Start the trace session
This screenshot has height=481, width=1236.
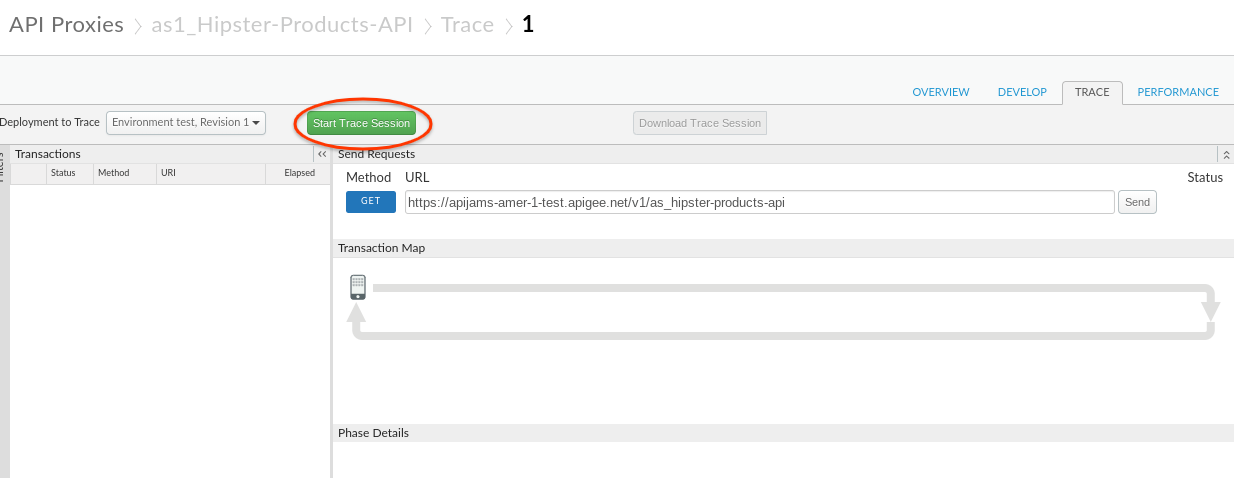pyautogui.click(x=361, y=124)
